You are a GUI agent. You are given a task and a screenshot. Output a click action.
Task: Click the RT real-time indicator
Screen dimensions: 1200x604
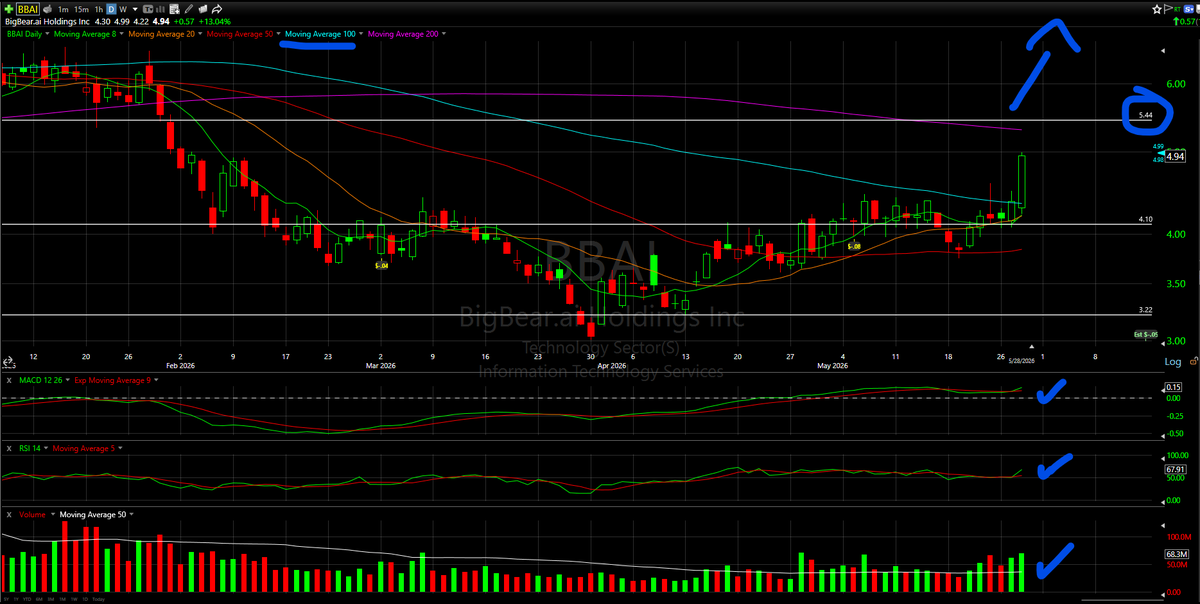pos(1177,9)
